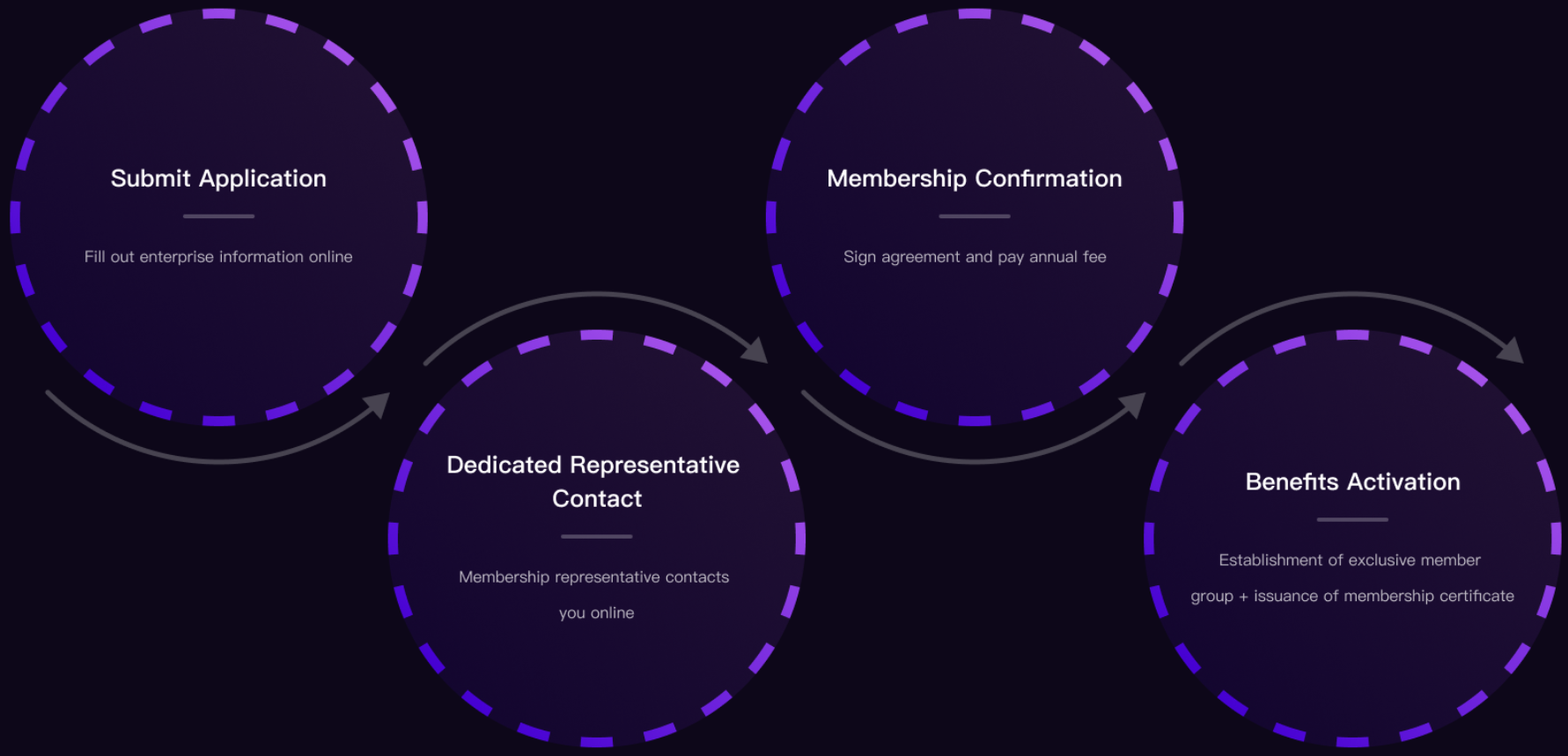Click arrowhead pointing from Submit Application circle

click(378, 405)
